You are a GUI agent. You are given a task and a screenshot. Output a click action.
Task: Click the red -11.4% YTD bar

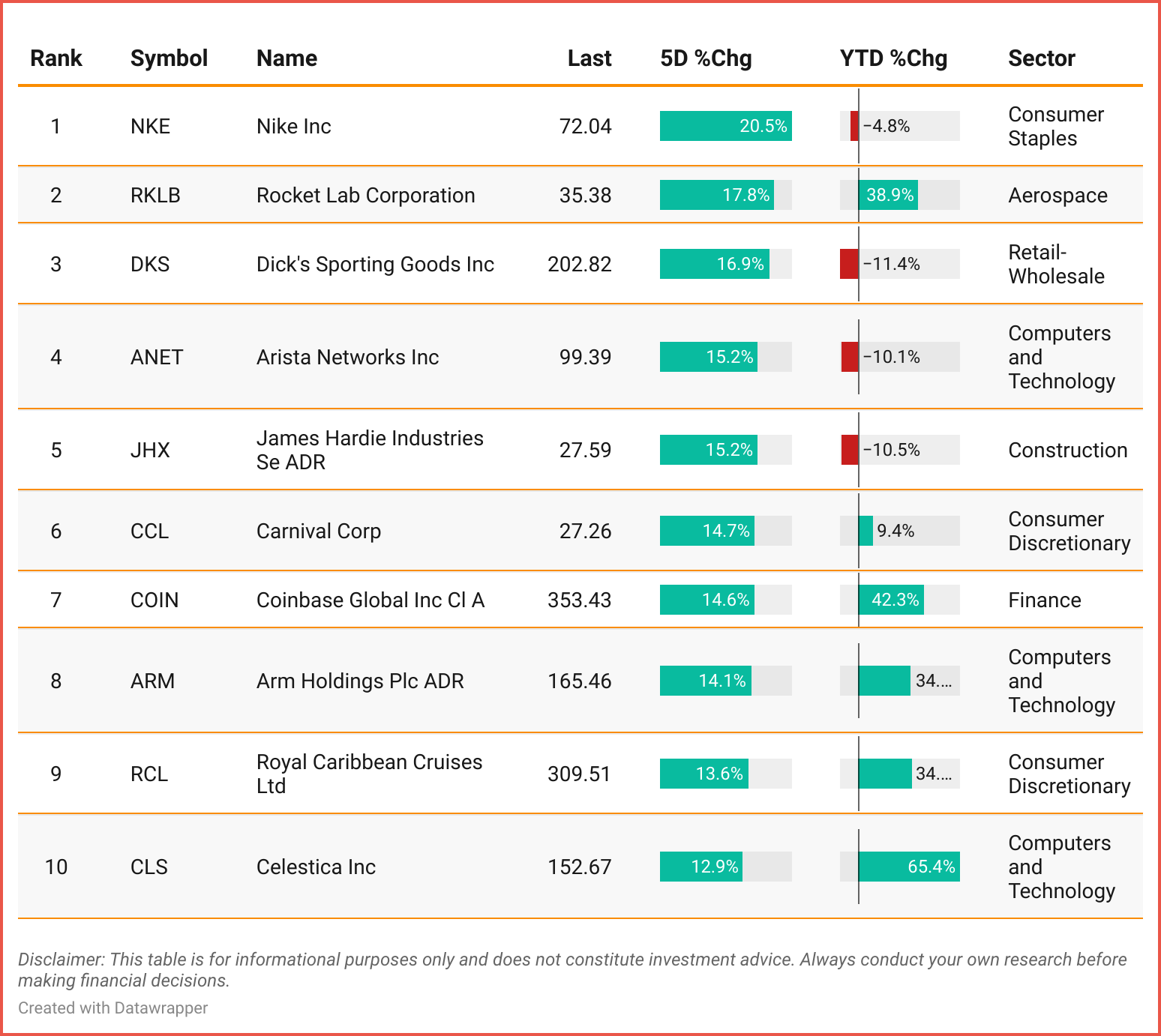tap(849, 264)
